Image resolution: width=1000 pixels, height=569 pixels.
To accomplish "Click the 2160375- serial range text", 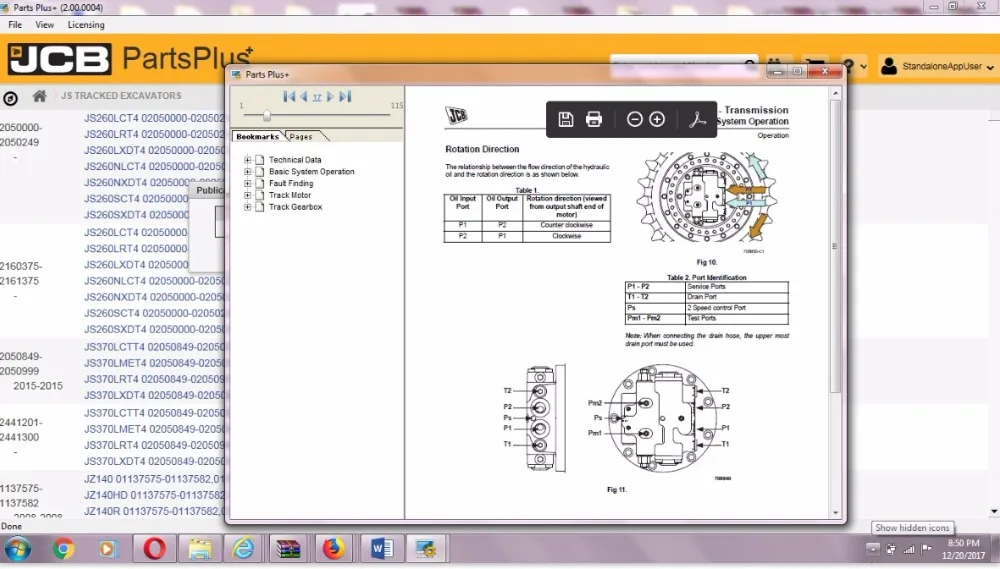I will (x=20, y=266).
